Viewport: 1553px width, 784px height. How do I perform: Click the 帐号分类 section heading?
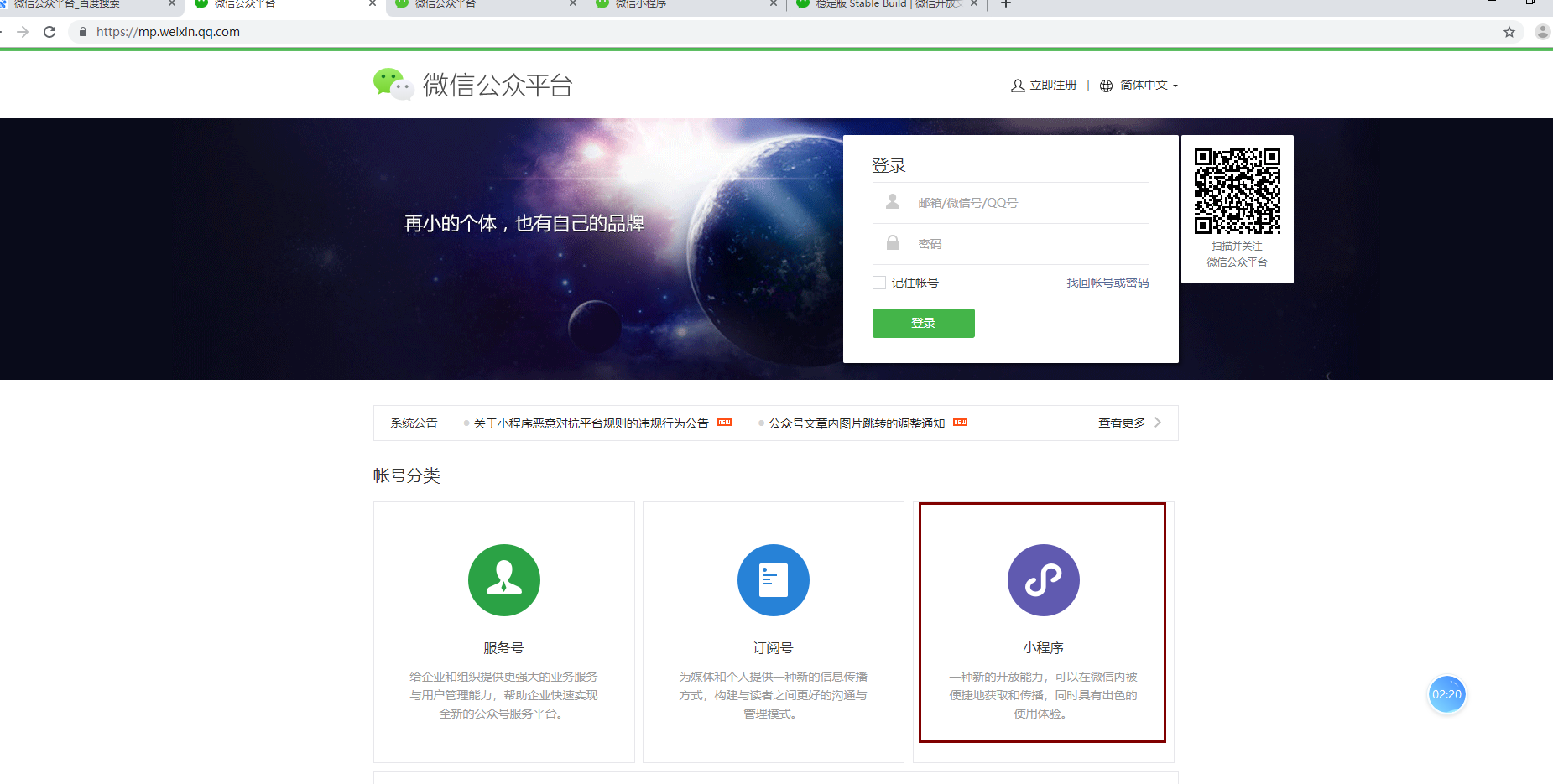point(407,475)
